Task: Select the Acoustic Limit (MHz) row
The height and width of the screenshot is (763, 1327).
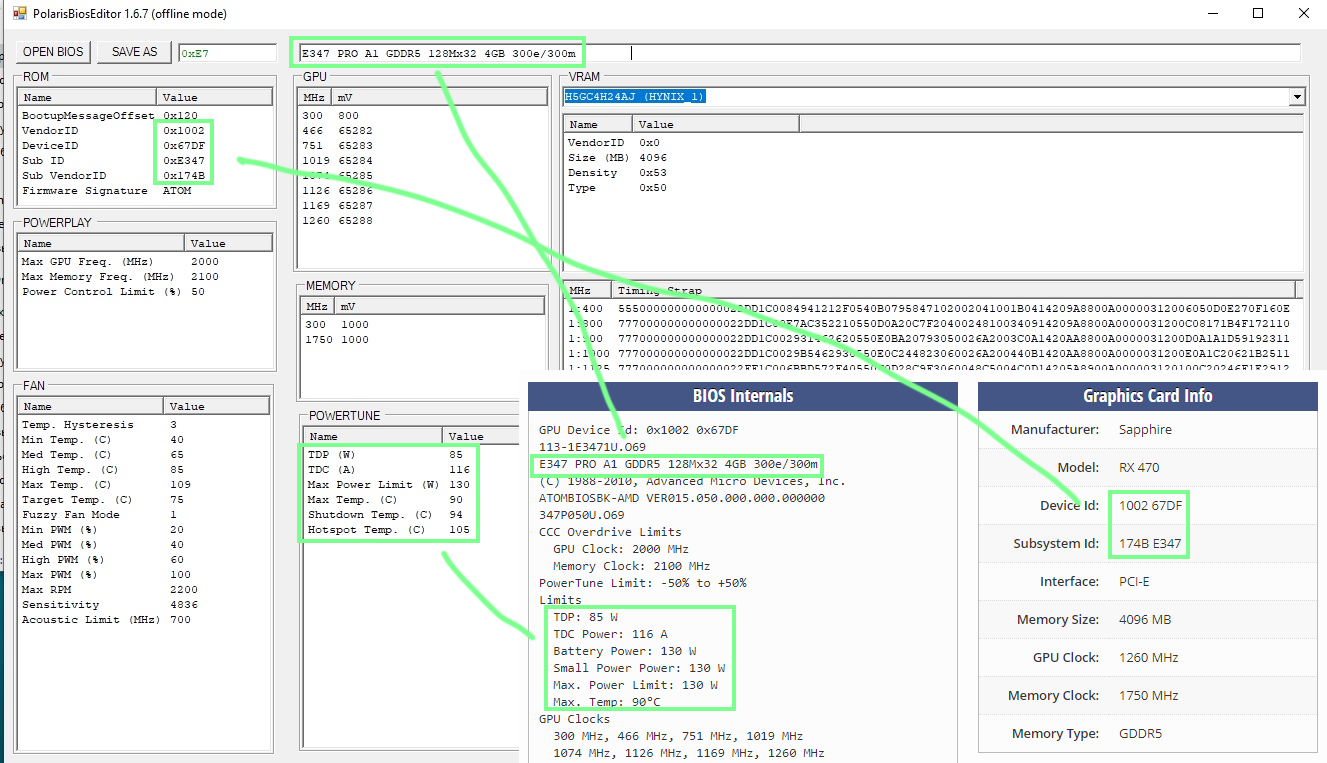Action: [x=144, y=620]
